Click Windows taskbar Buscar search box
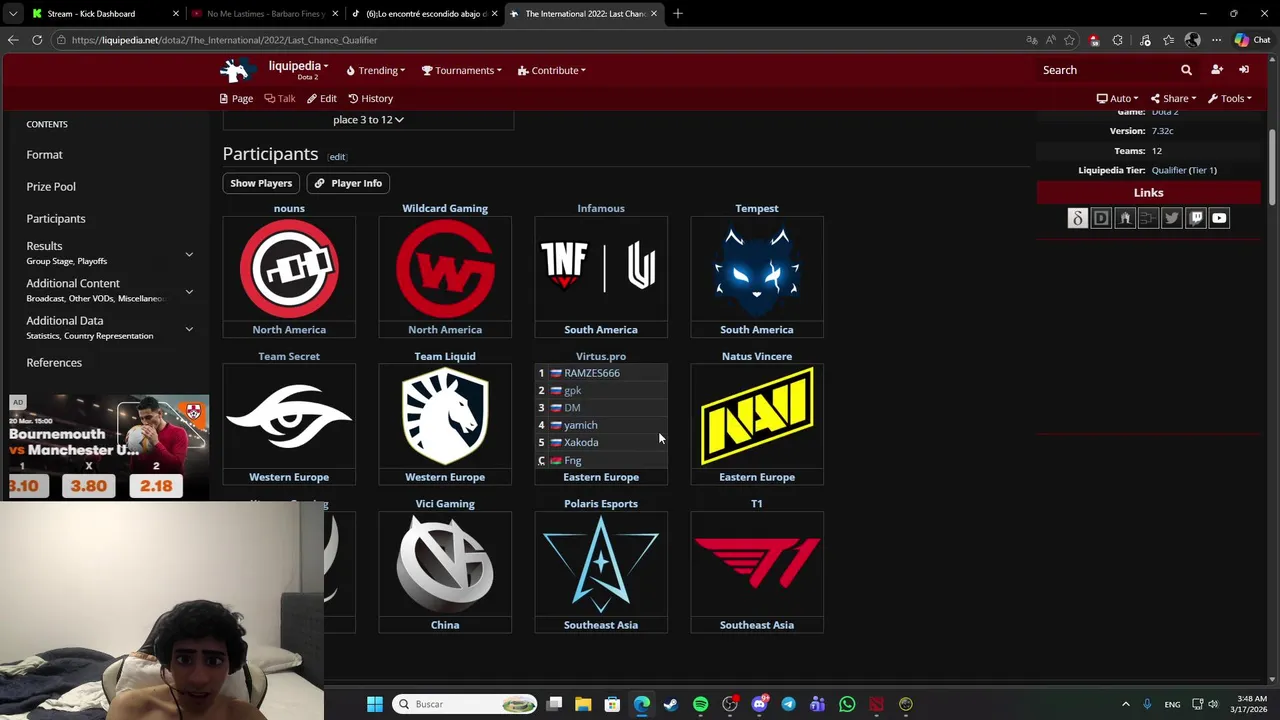The height and width of the screenshot is (720, 1280). [465, 704]
